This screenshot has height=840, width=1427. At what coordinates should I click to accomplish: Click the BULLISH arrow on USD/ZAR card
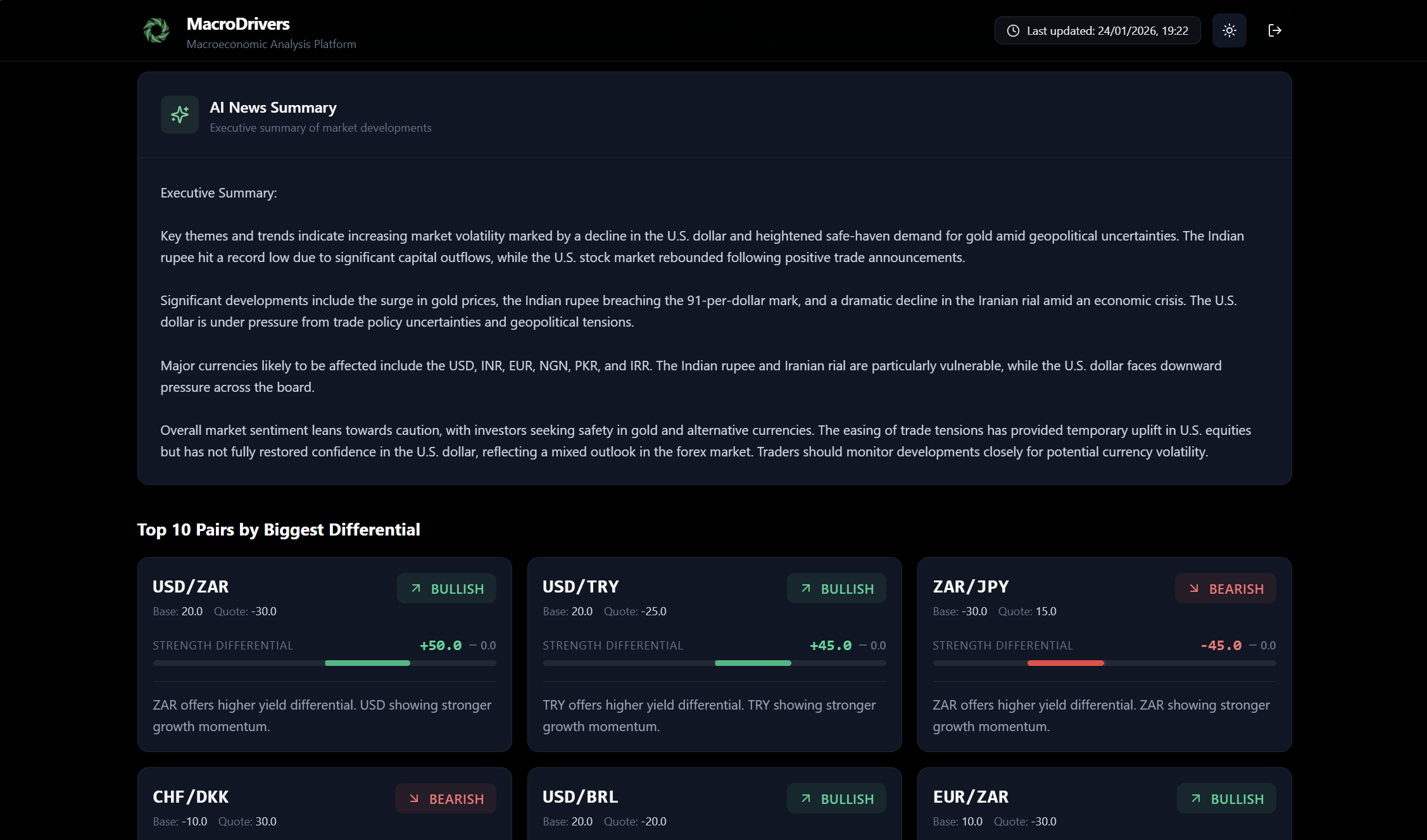coord(416,589)
